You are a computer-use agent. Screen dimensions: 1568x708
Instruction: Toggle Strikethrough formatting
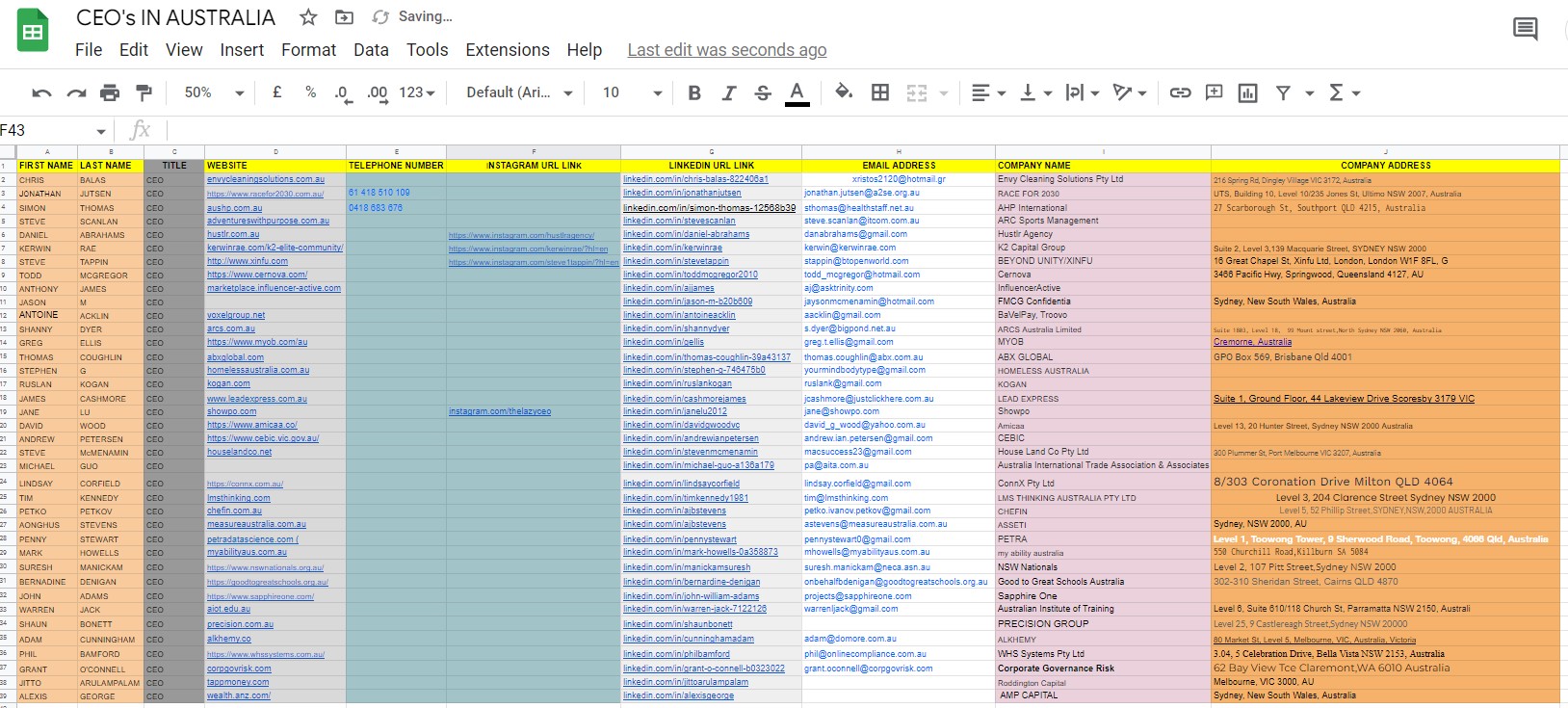(x=763, y=92)
